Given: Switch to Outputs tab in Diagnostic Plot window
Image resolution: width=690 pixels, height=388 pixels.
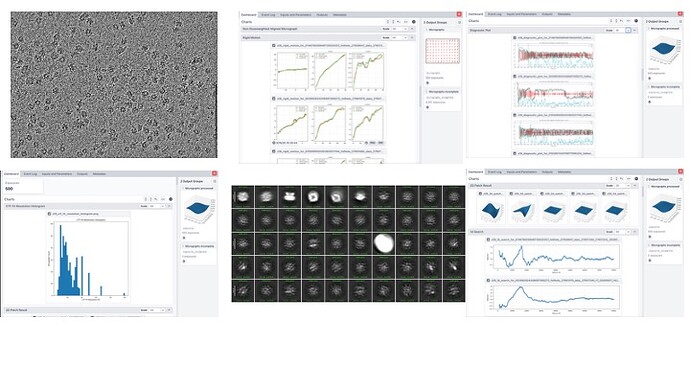Looking at the screenshot, I should (547, 14).
